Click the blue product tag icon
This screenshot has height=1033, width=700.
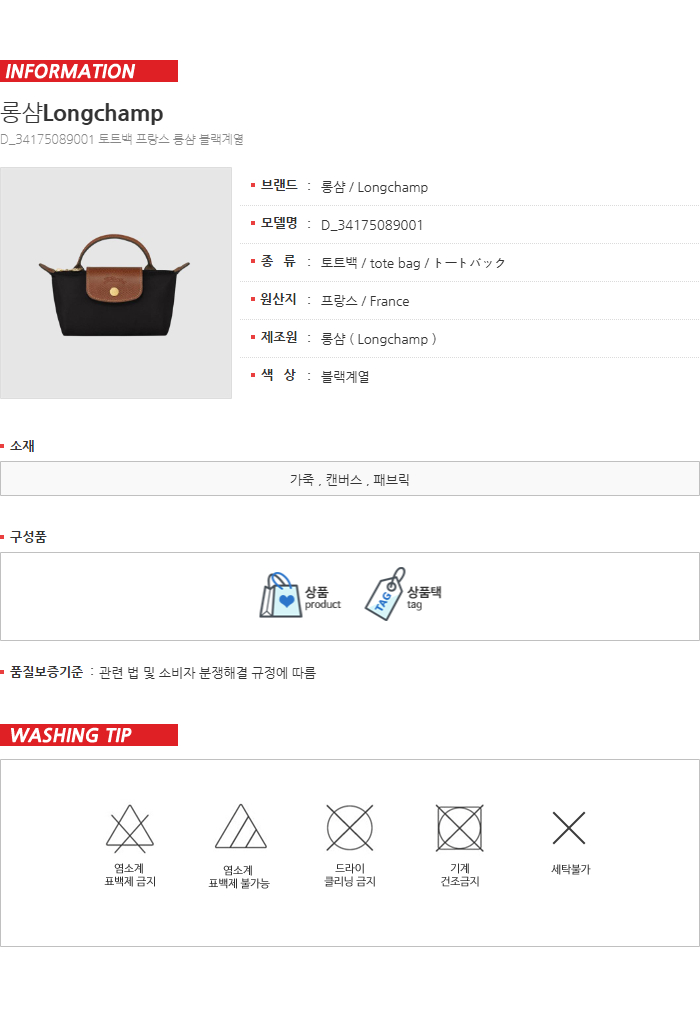tap(385, 594)
